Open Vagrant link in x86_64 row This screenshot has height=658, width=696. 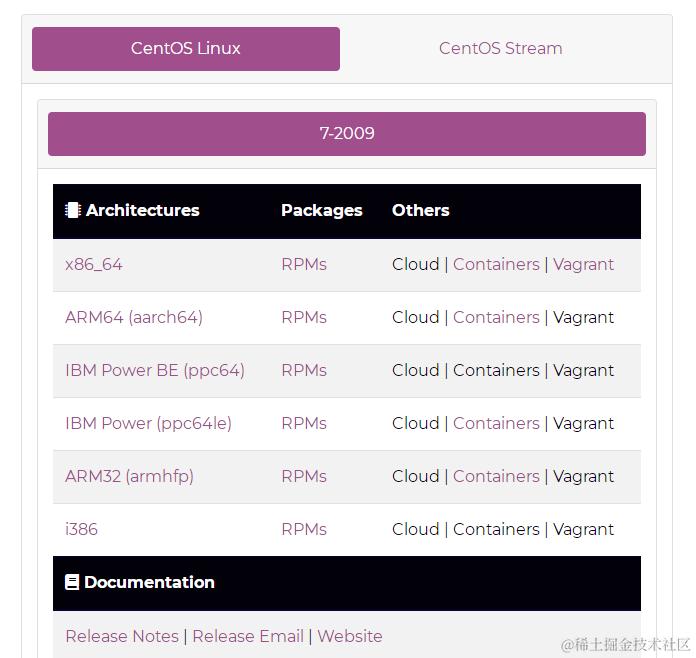coord(583,265)
